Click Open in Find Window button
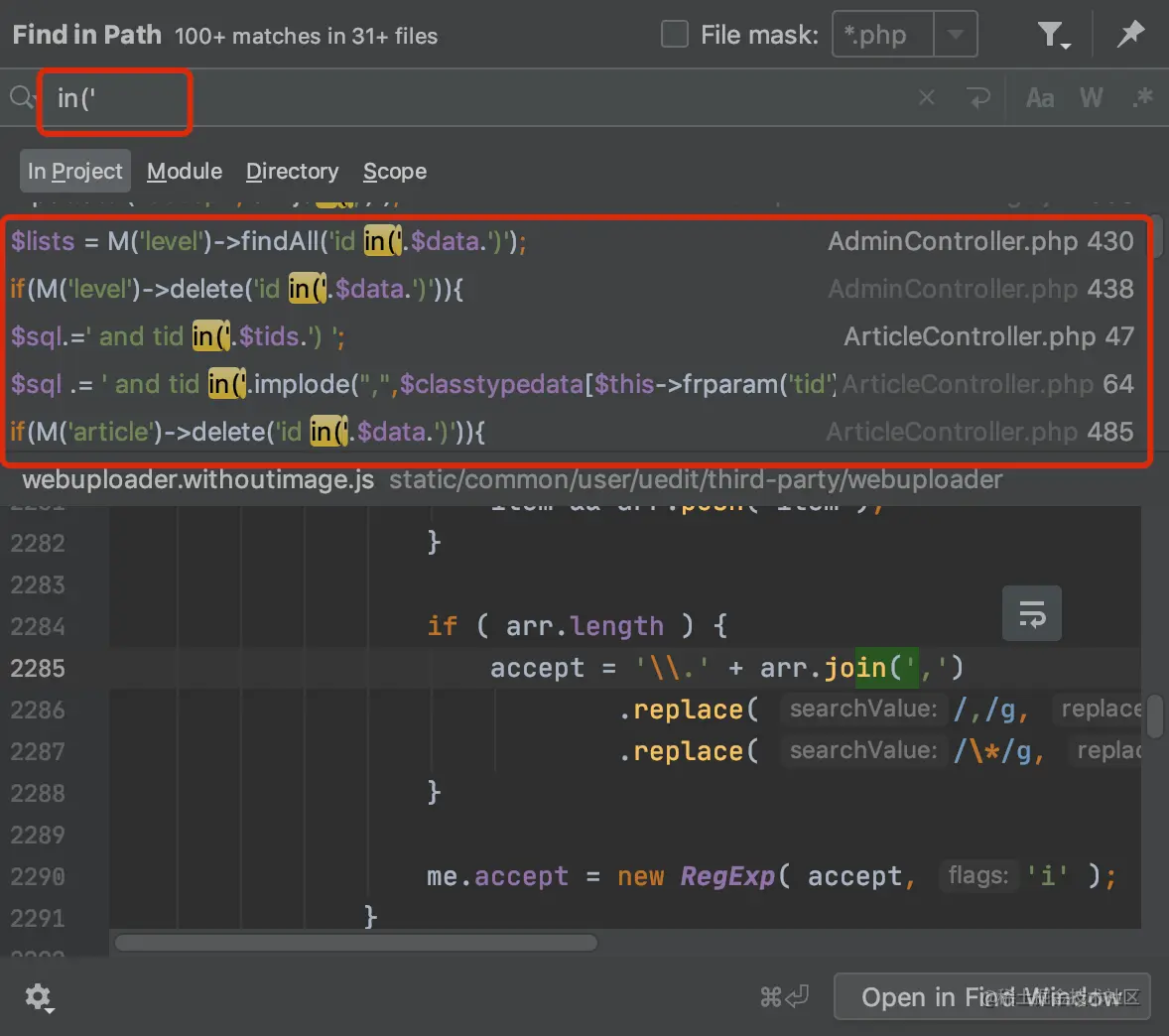This screenshot has width=1169, height=1036. 991,996
